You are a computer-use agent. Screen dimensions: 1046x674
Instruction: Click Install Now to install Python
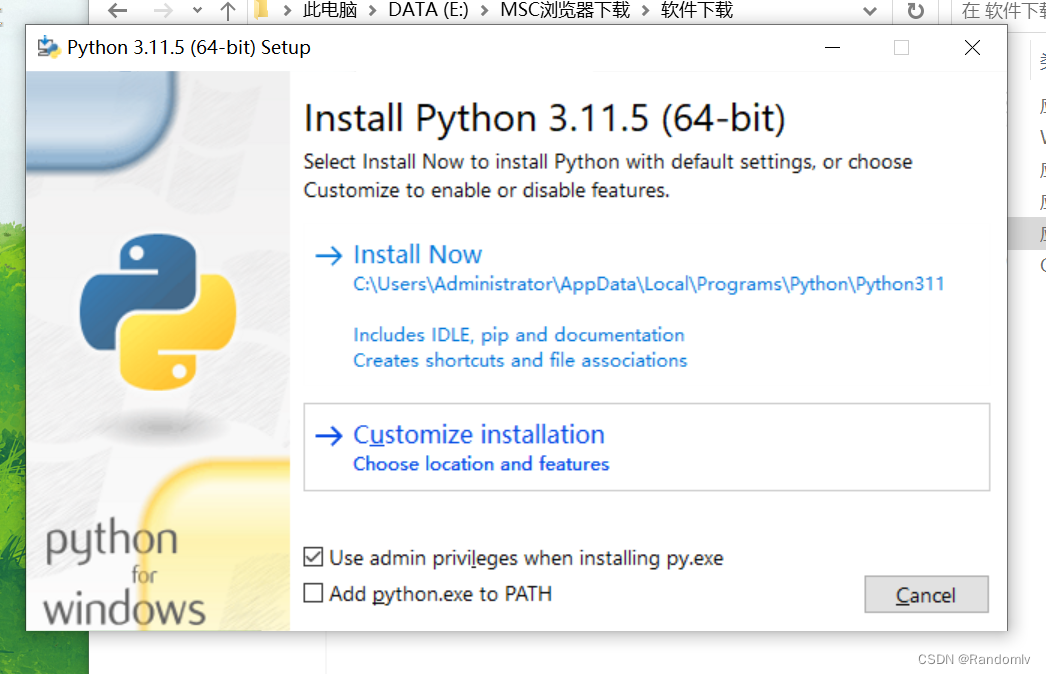[417, 255]
